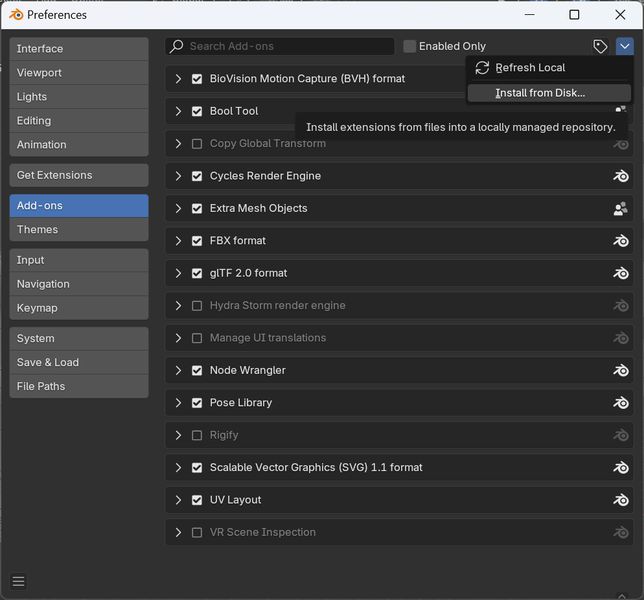Click Blender icon on Pose Library row
Screen dimensions: 644x600
point(621,403)
